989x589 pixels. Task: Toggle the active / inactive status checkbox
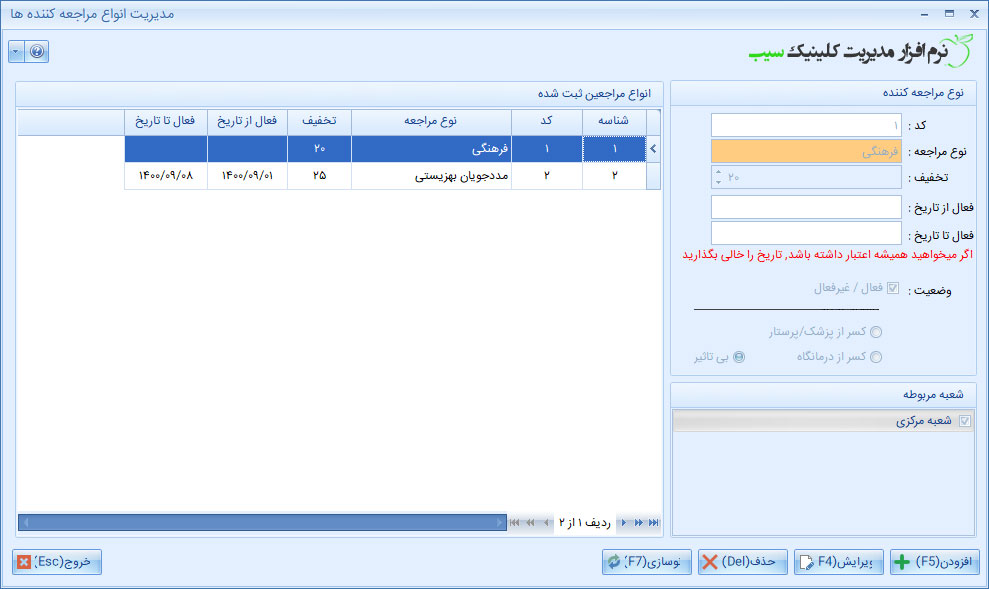coord(893,289)
